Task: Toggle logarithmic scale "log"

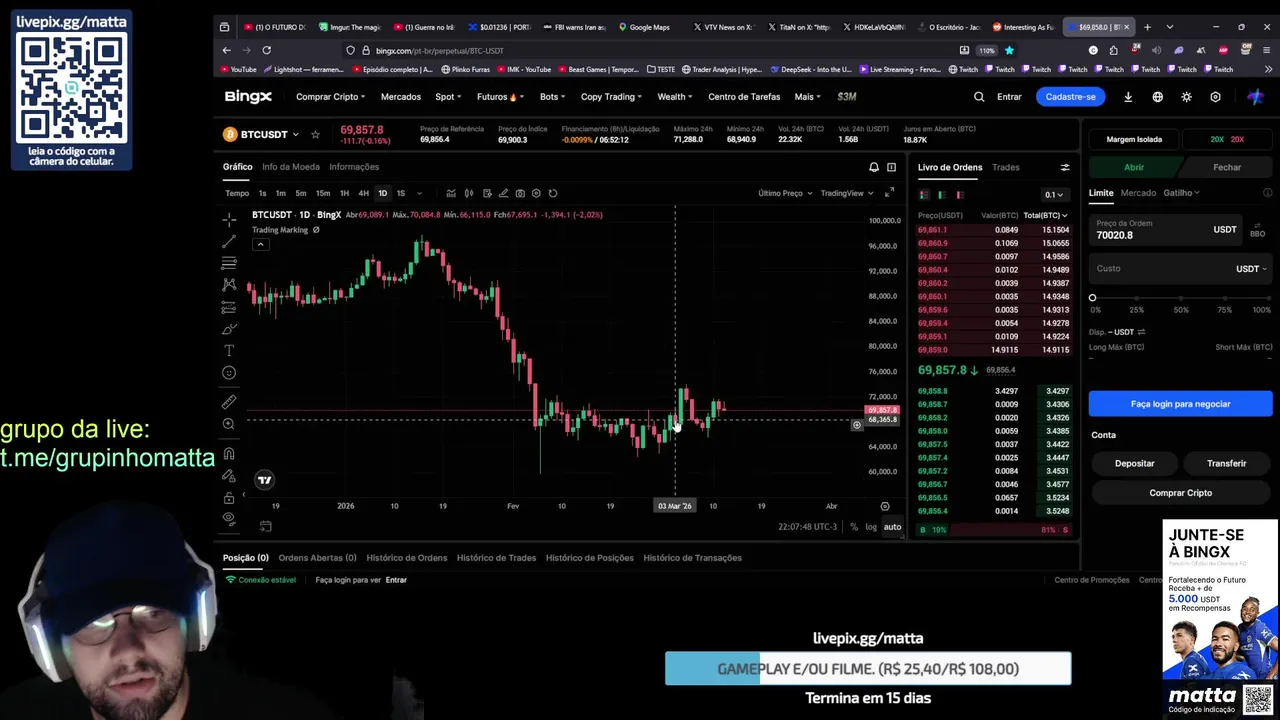Action: 871,527
